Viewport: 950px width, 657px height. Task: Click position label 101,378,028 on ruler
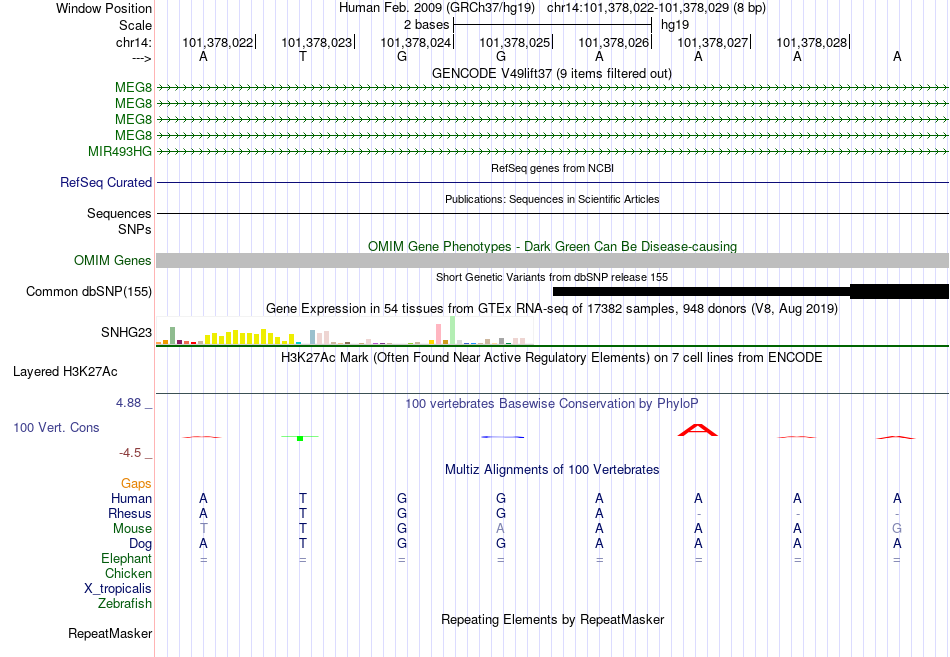(x=811, y=42)
